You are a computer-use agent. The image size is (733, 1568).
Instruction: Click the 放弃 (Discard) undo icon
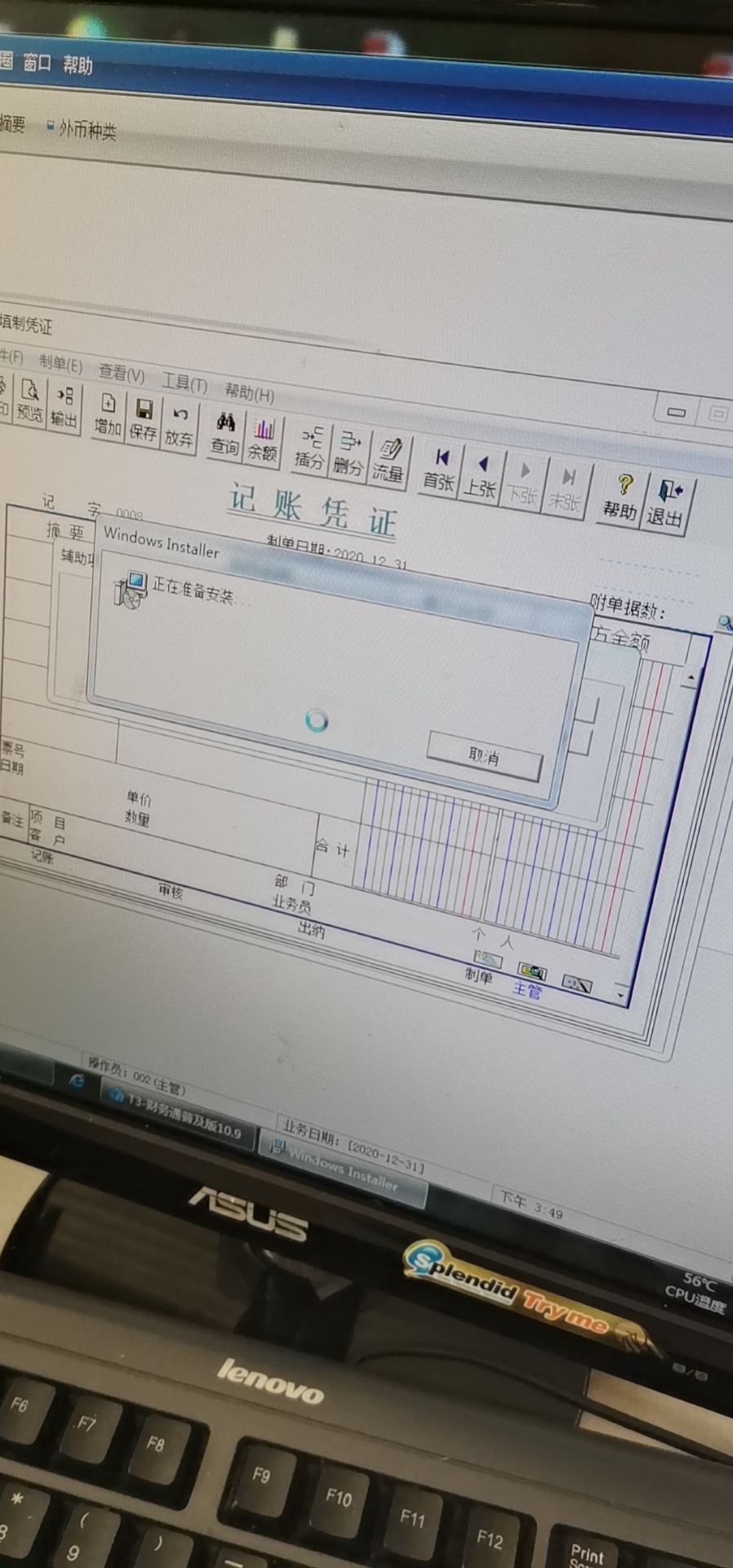pyautogui.click(x=178, y=425)
